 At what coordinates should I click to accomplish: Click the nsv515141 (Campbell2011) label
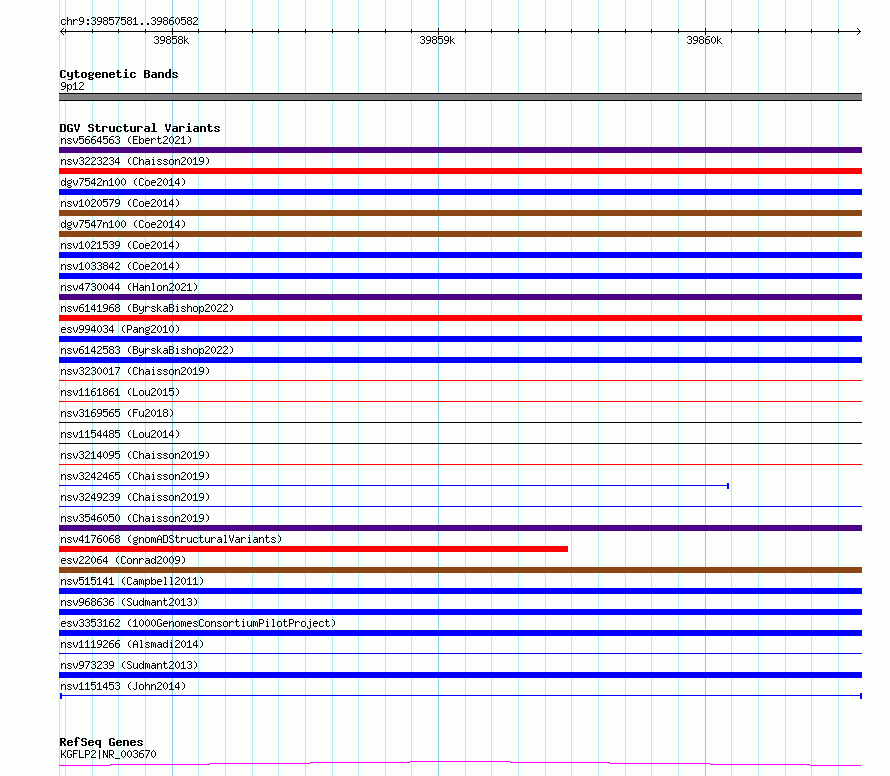pyautogui.click(x=132, y=581)
